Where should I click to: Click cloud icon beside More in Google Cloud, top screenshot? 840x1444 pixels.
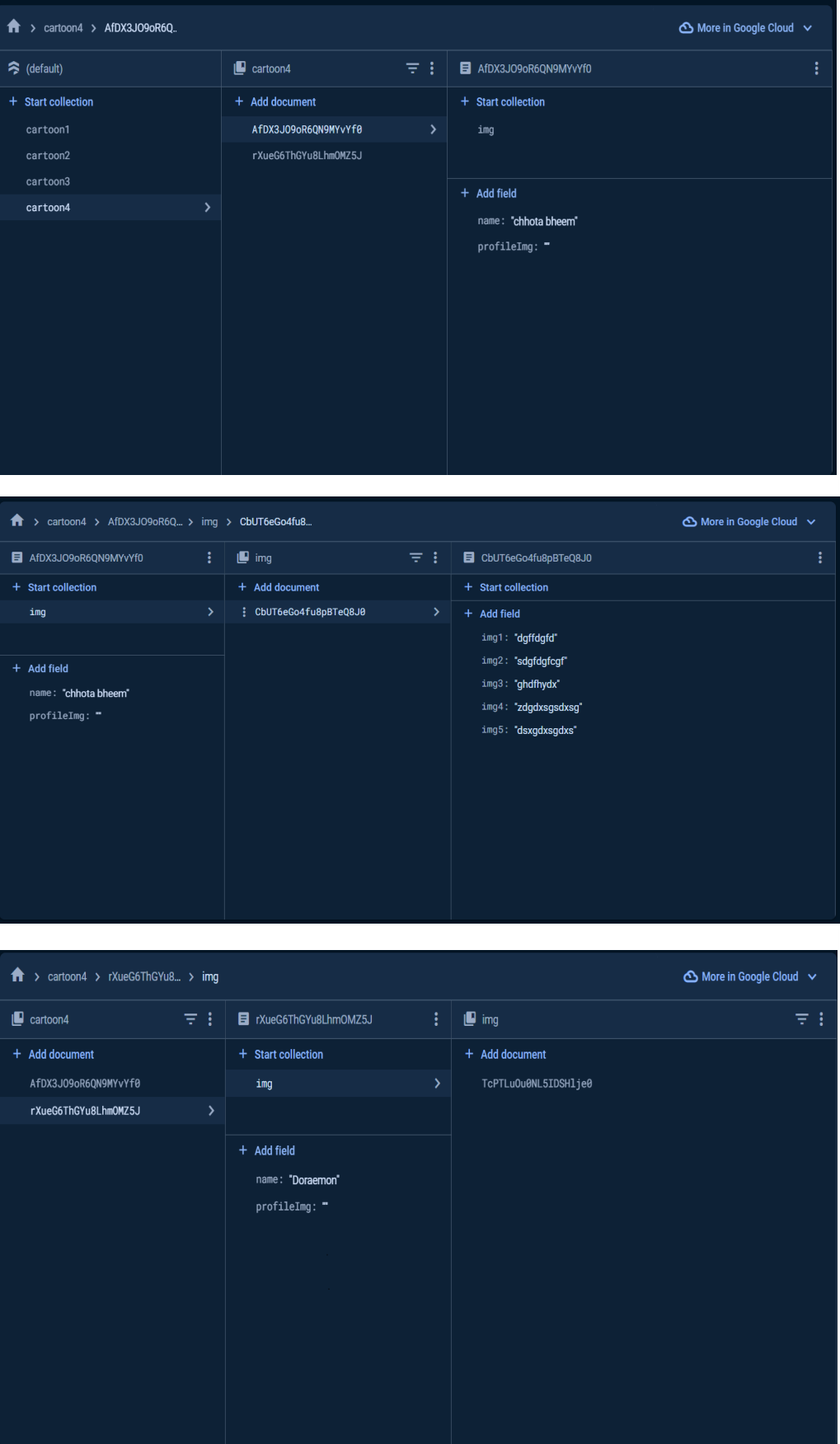tap(686, 28)
